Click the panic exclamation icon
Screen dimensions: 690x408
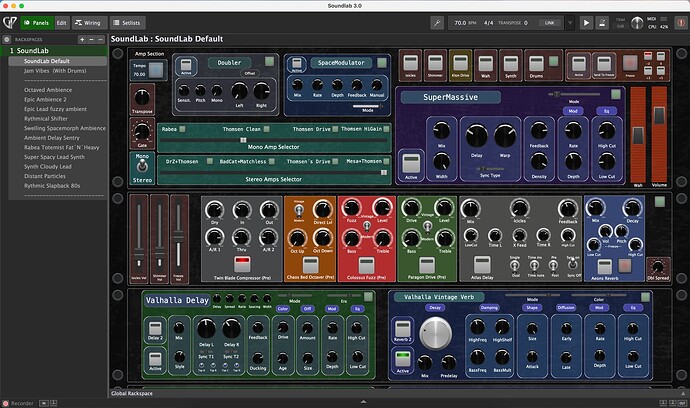681,22
